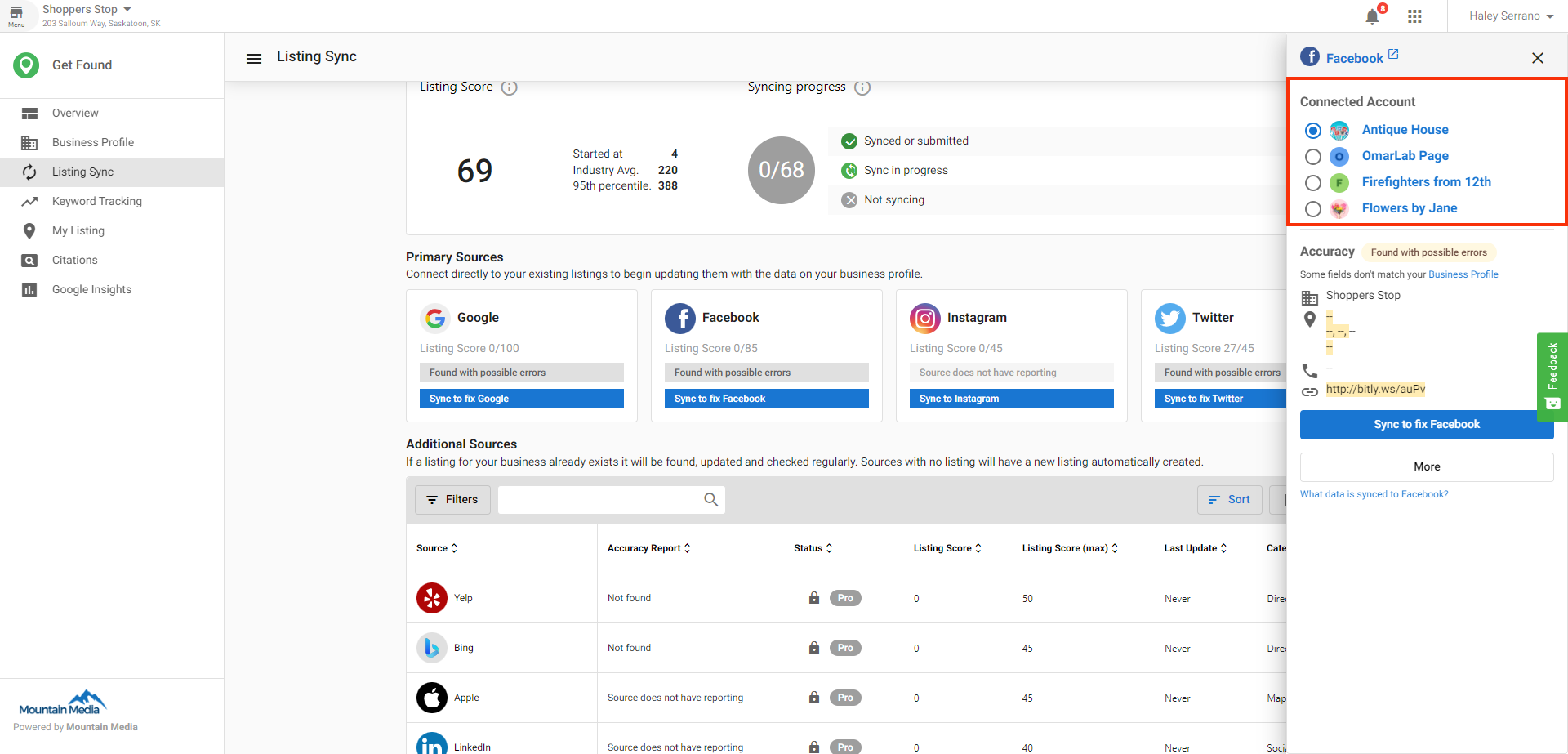Open Listing Sync in sidebar
Viewport: 1568px width, 754px height.
click(x=112, y=172)
